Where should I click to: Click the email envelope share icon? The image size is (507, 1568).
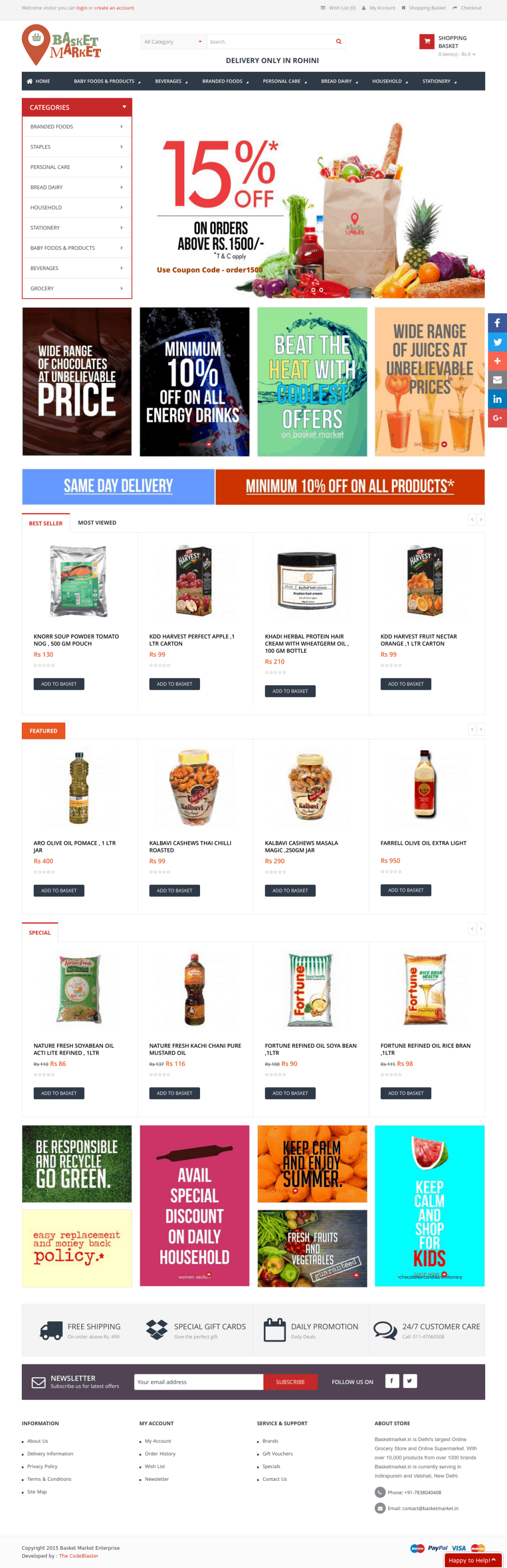tap(497, 380)
